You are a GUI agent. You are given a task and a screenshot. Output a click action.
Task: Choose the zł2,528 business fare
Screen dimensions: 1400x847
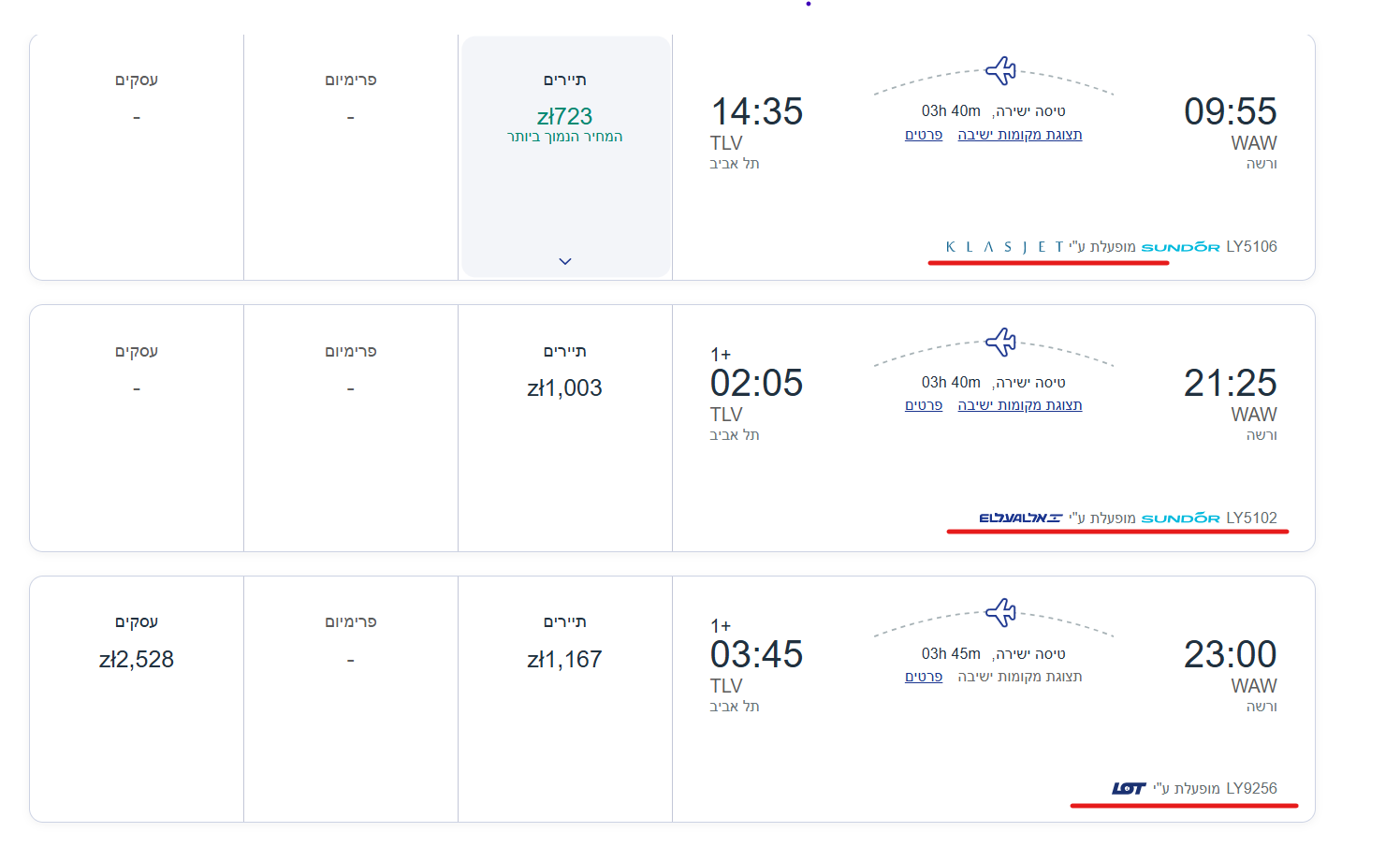(137, 660)
